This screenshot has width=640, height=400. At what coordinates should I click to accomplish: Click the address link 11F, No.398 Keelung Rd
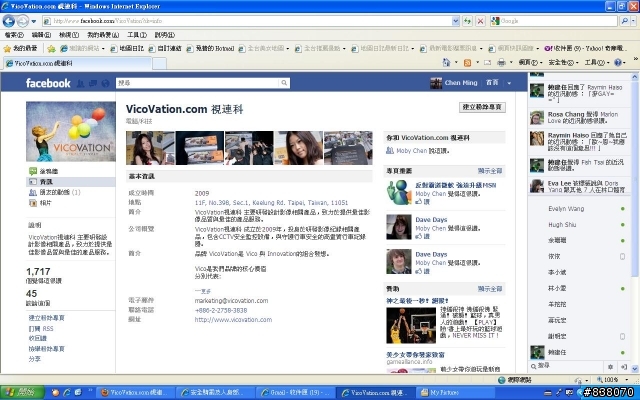pos(271,202)
